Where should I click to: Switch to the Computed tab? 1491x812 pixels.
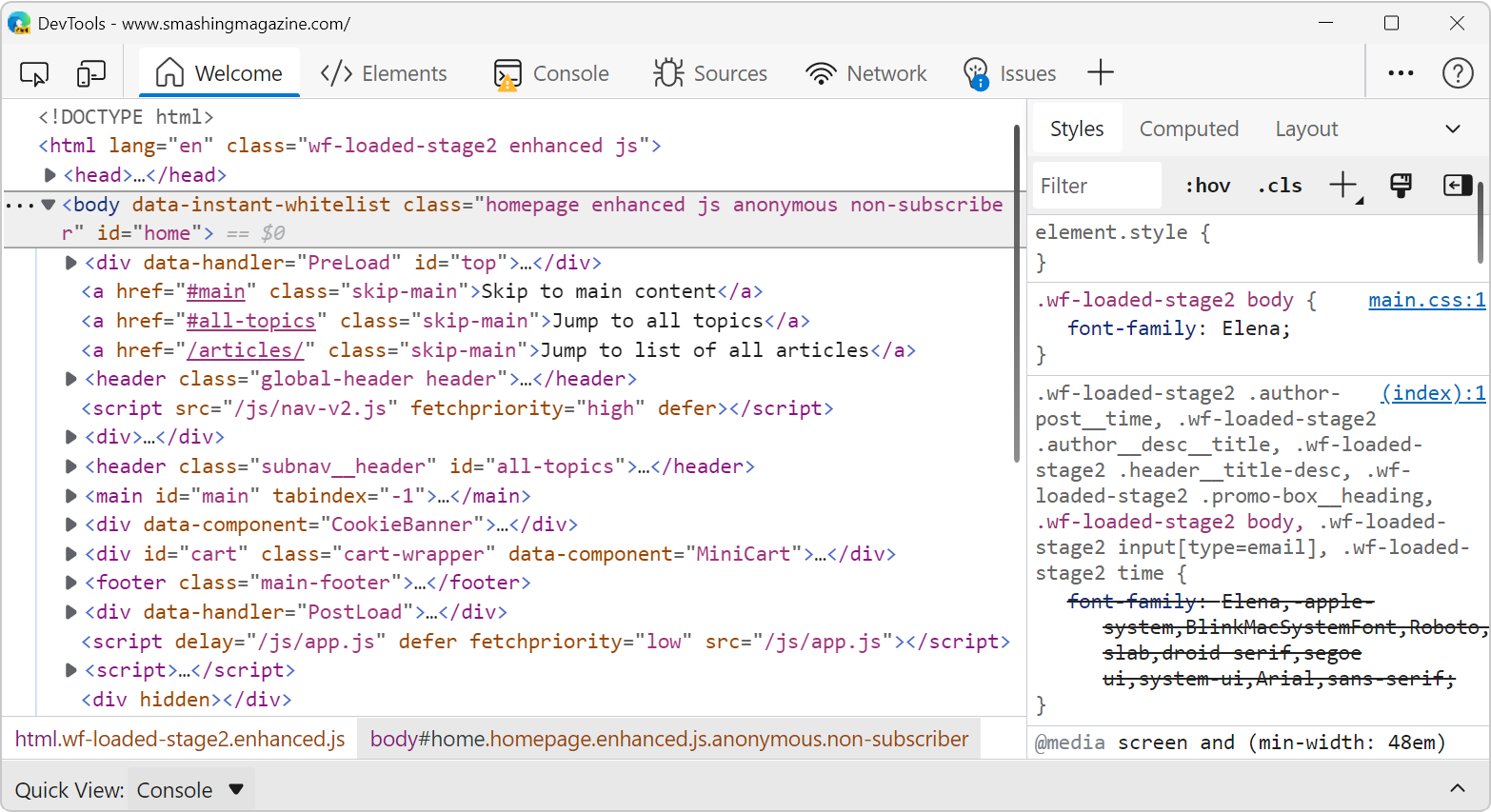tap(1189, 128)
